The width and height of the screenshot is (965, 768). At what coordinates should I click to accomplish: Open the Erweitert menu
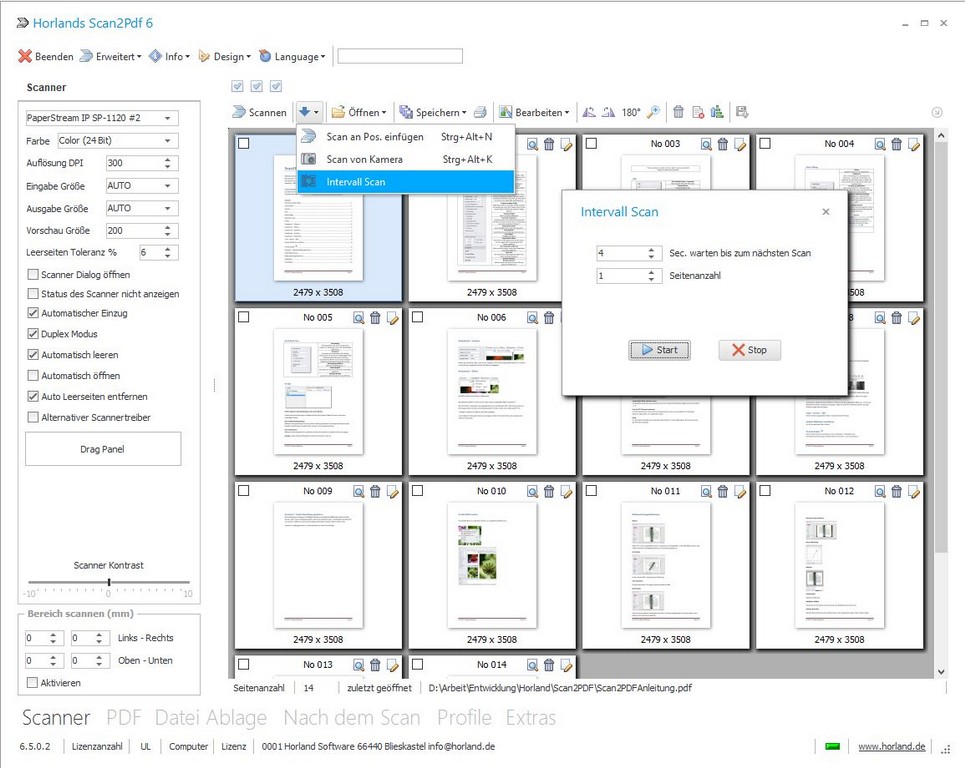(111, 57)
